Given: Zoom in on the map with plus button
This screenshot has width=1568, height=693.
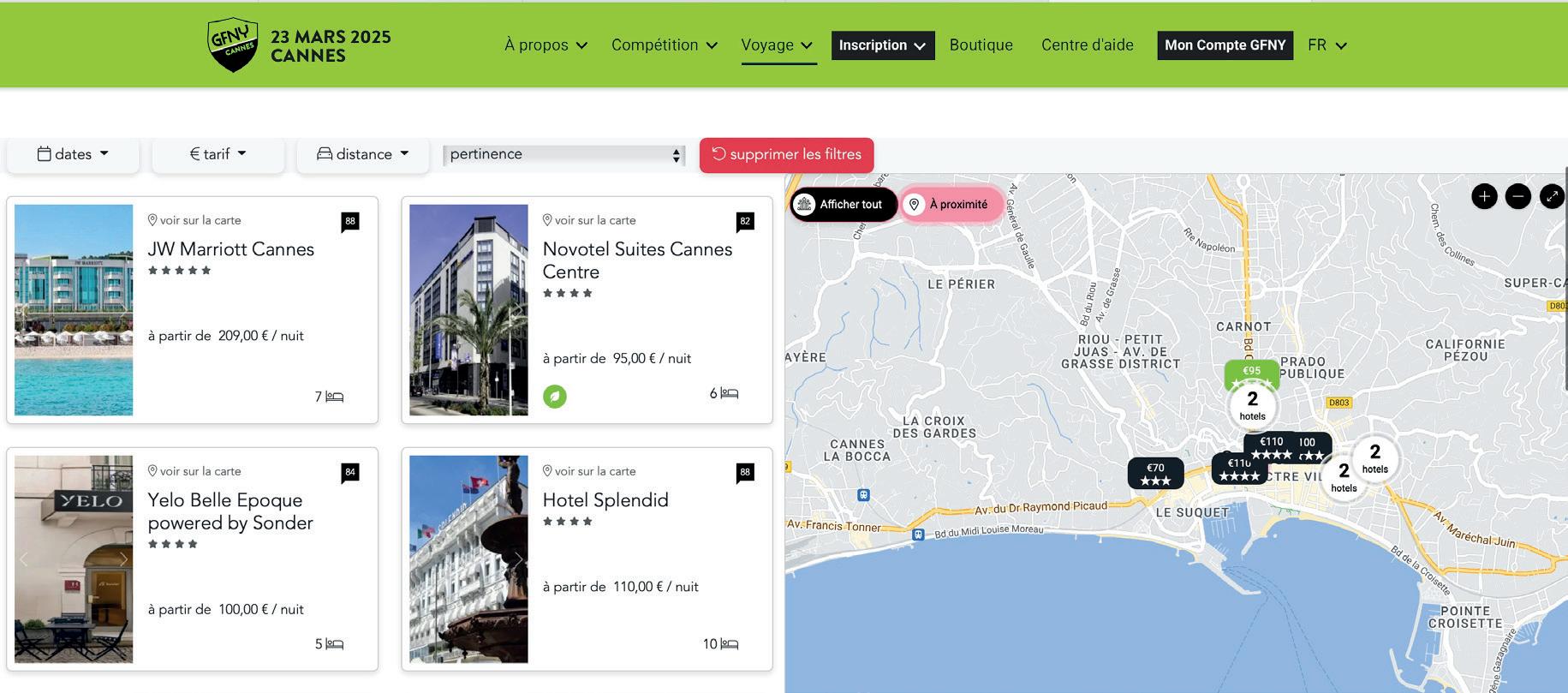Looking at the screenshot, I should point(1484,196).
